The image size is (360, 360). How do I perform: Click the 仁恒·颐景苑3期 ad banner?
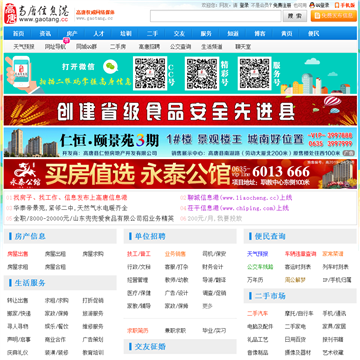[180, 142]
